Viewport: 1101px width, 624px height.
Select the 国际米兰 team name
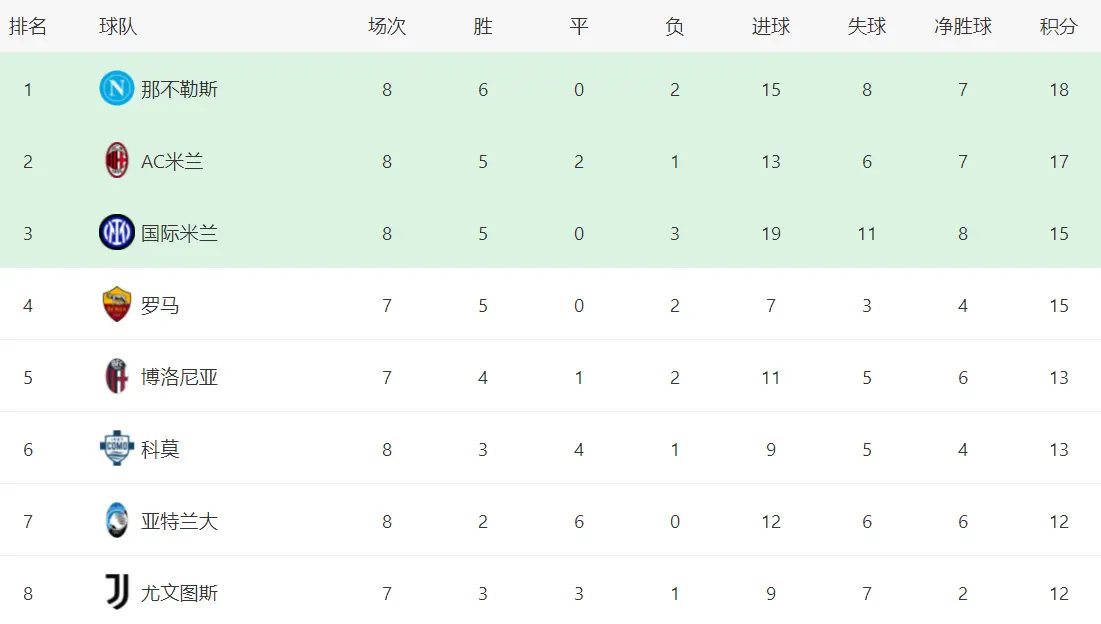tap(179, 234)
